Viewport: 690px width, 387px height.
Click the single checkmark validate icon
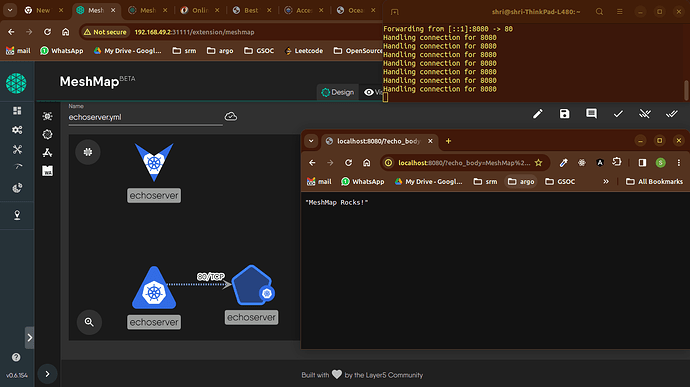pyautogui.click(x=618, y=114)
